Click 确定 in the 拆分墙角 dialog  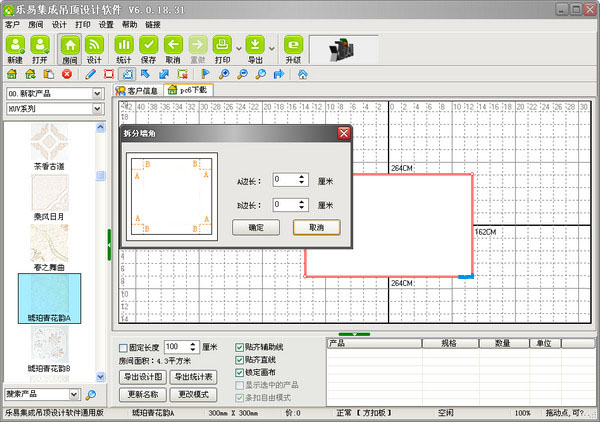[255, 227]
